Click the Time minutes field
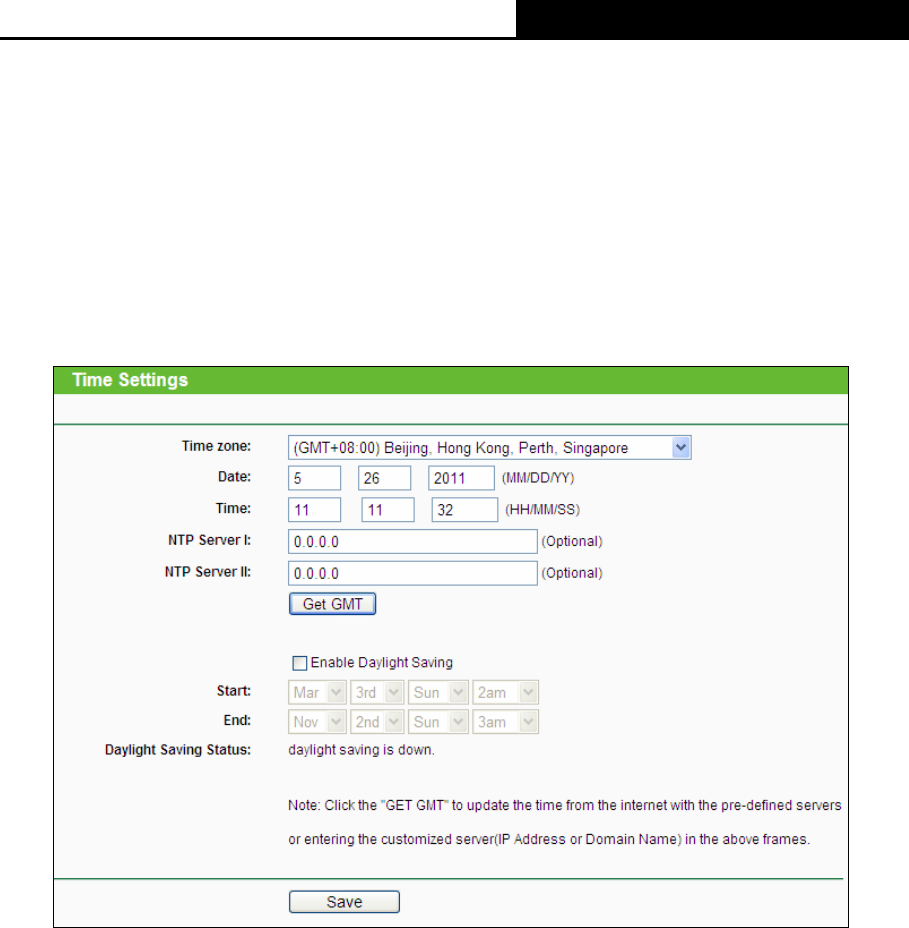 (388, 510)
